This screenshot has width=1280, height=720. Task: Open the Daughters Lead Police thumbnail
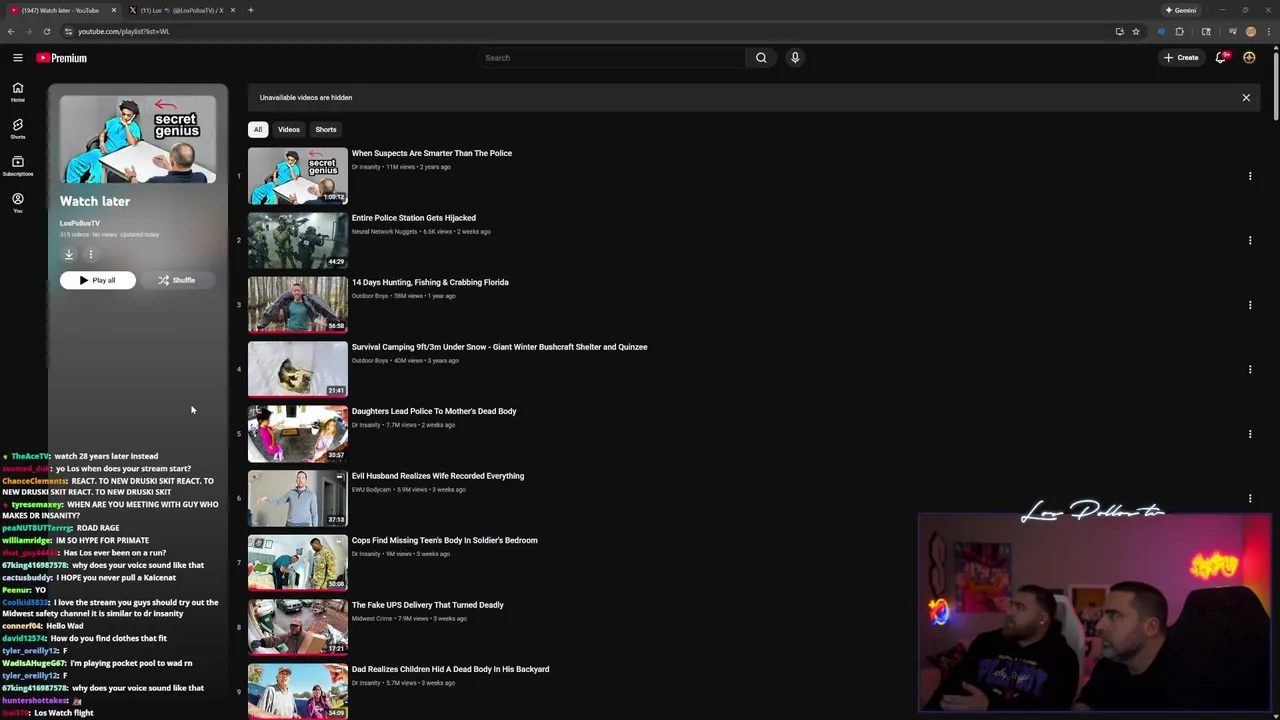298,434
